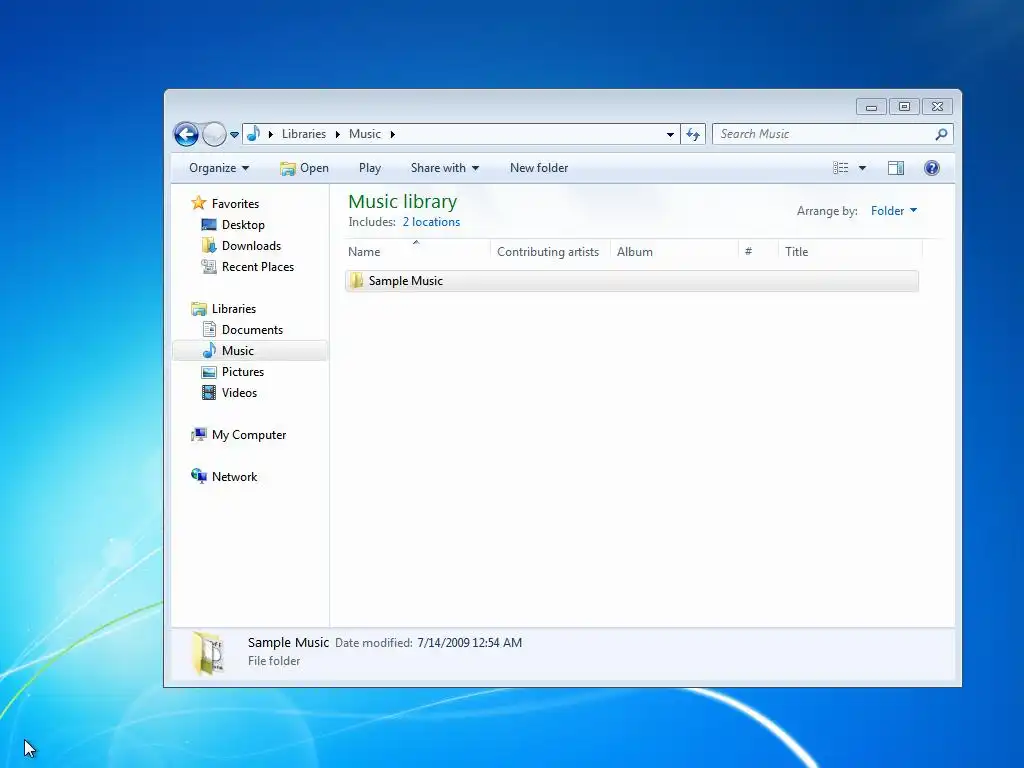Screen dimensions: 1024x768
Task: Open the 2 locations link
Action: click(431, 222)
